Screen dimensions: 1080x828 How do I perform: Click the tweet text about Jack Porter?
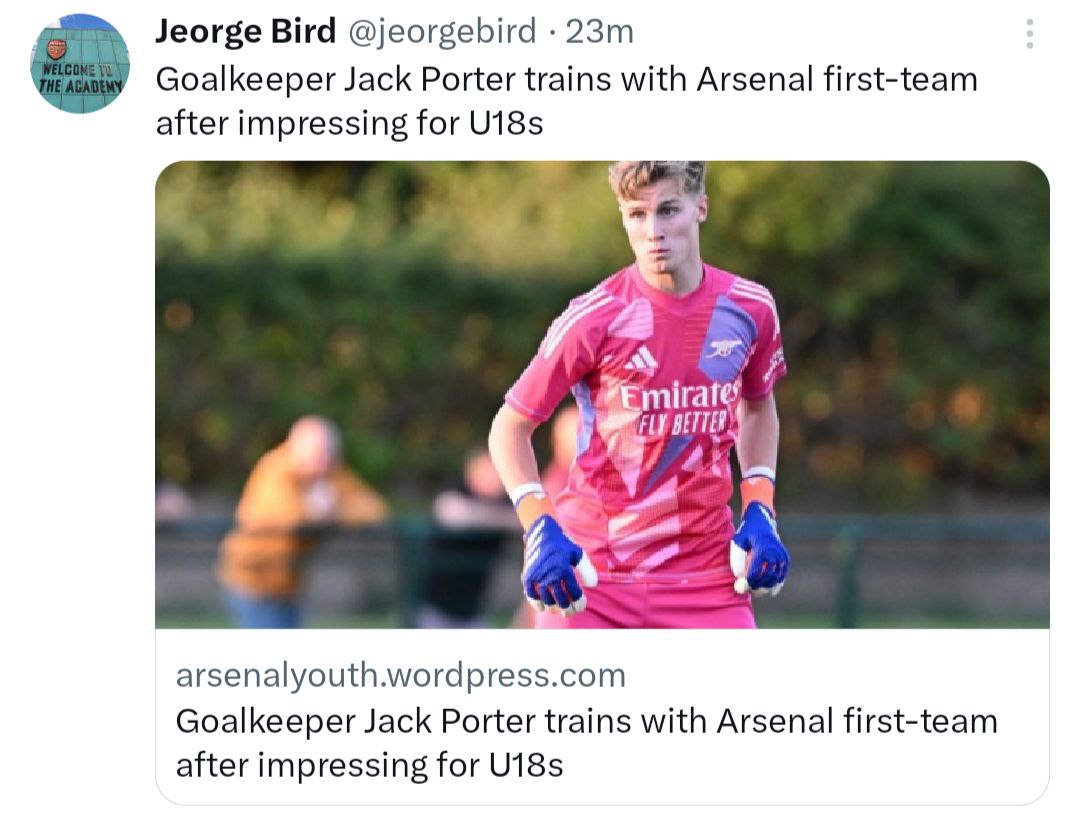(x=565, y=101)
